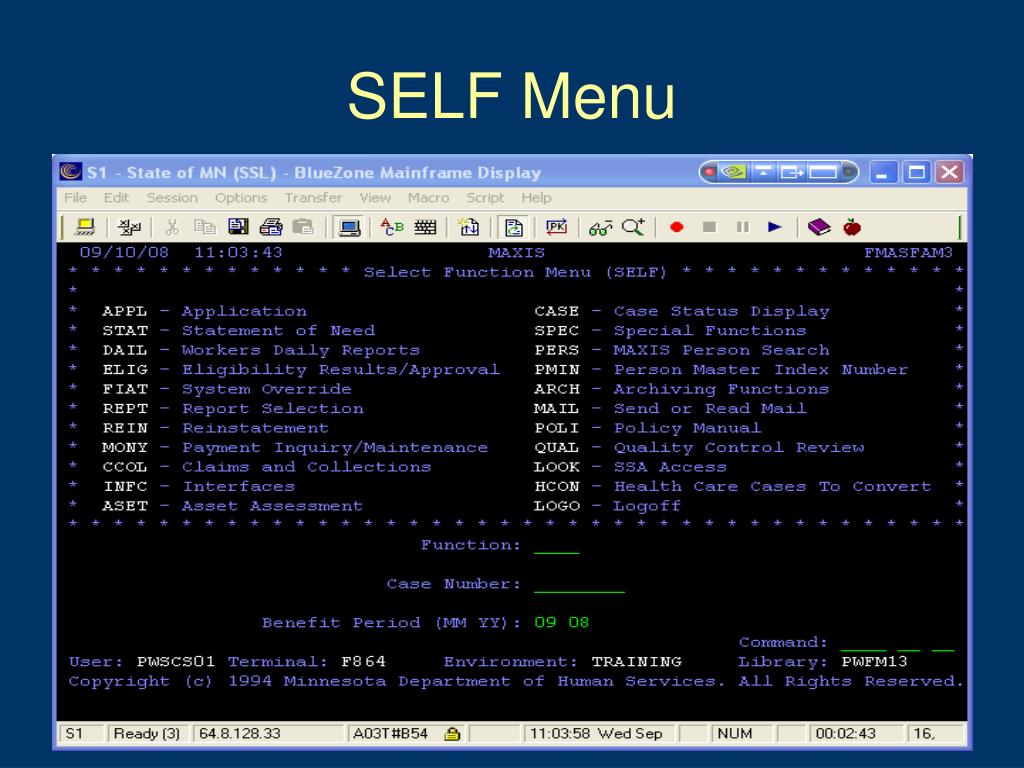Click the blue play macro arrow
1024x768 pixels.
(775, 227)
